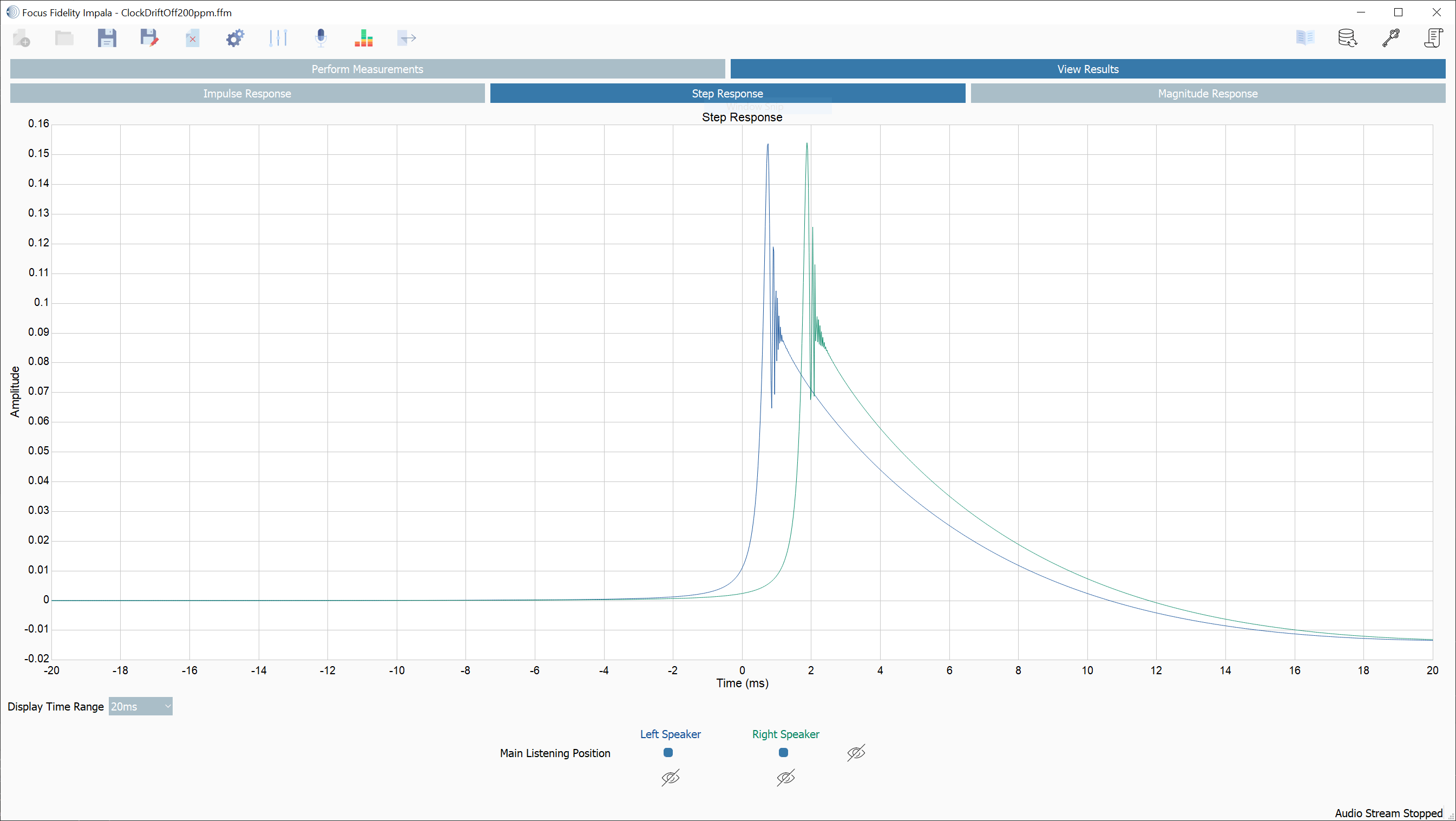Click the floppy disk save icon
Screen dimensions: 1456x821
pos(107,38)
